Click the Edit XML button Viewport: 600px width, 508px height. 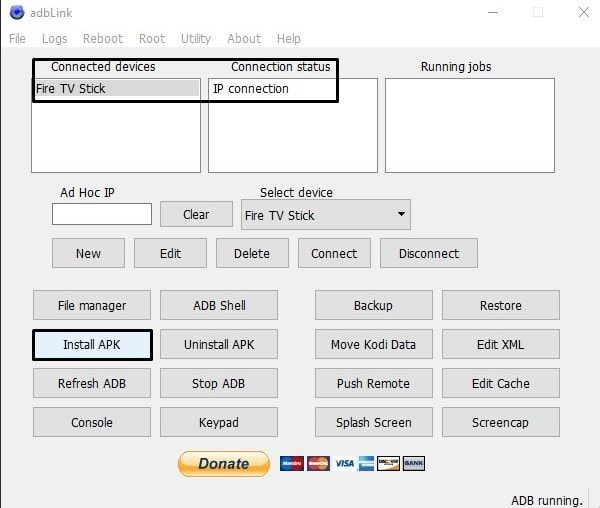(501, 344)
